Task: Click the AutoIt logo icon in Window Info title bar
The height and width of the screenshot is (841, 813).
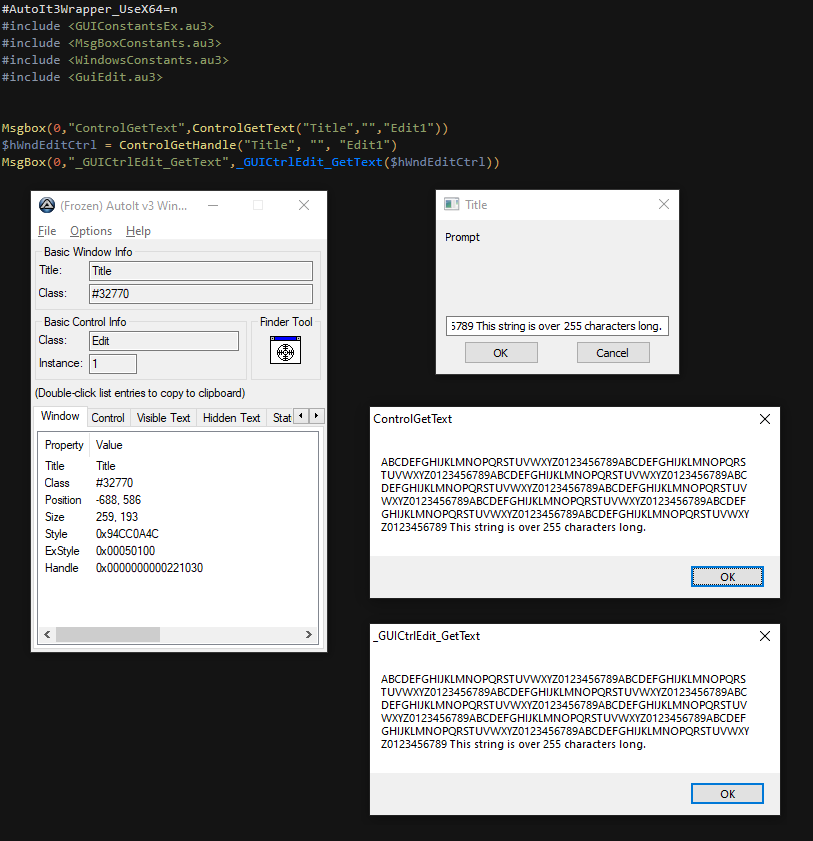Action: tap(47, 205)
